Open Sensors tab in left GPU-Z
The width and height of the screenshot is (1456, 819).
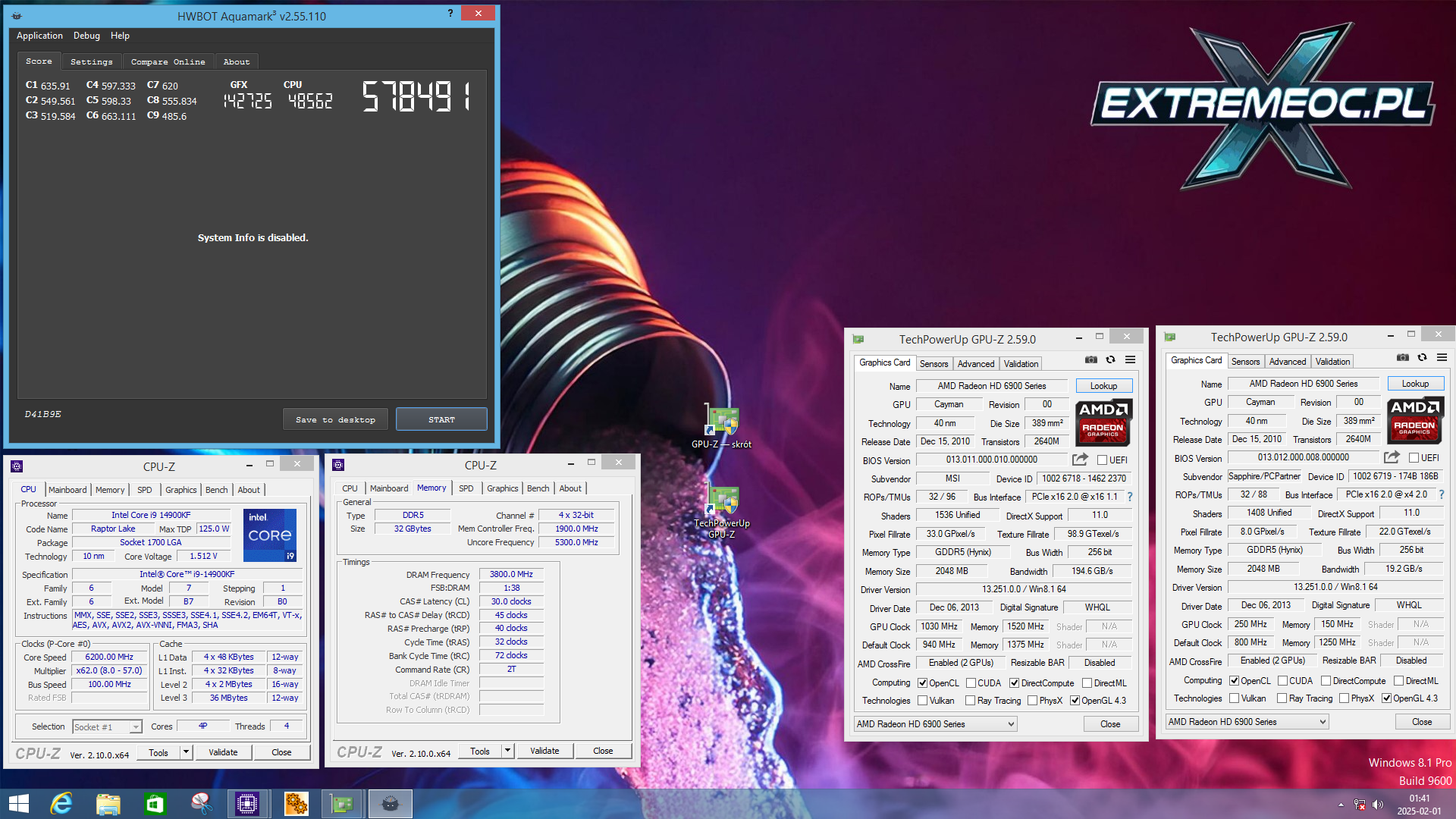click(934, 364)
